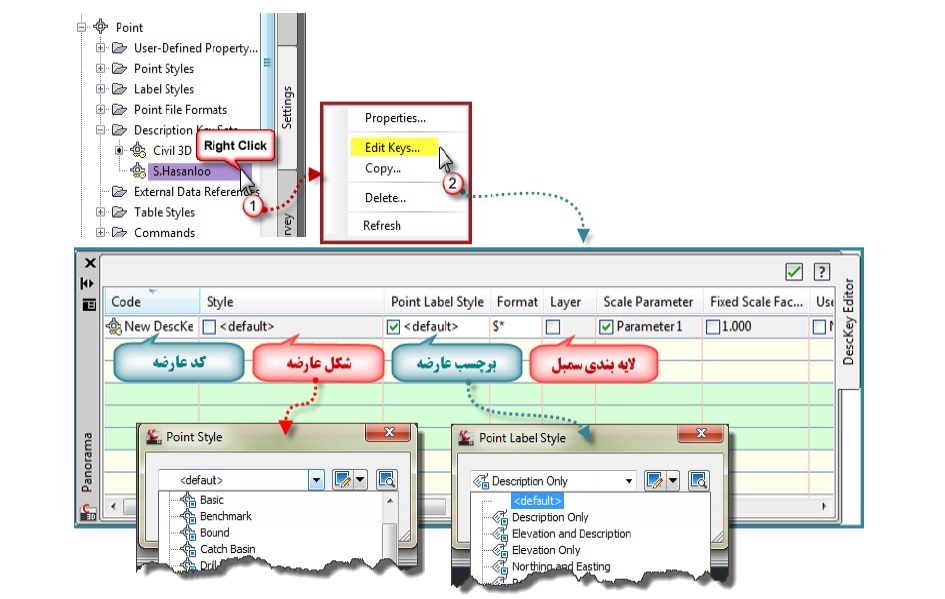Image resolution: width=945 pixels, height=599 pixels.
Task: Click the Format column header
Action: coord(516,301)
